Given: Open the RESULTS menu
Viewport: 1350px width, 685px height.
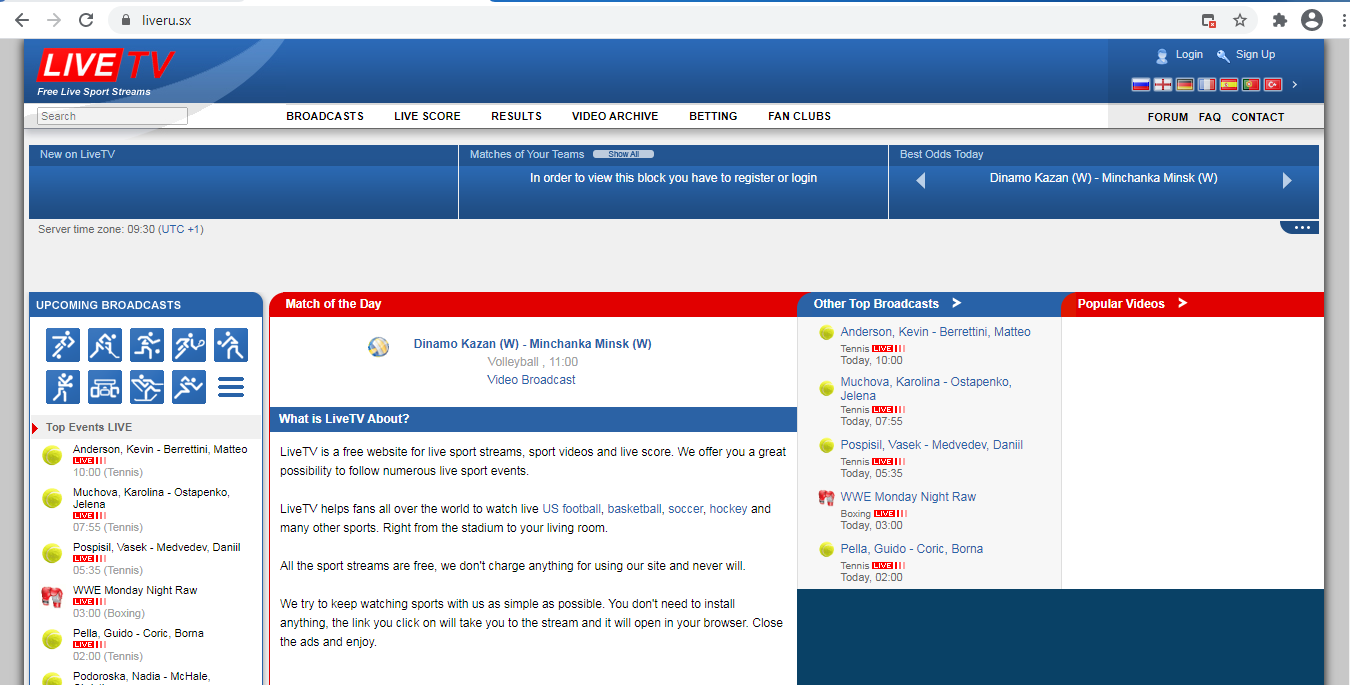Looking at the screenshot, I should pos(516,116).
